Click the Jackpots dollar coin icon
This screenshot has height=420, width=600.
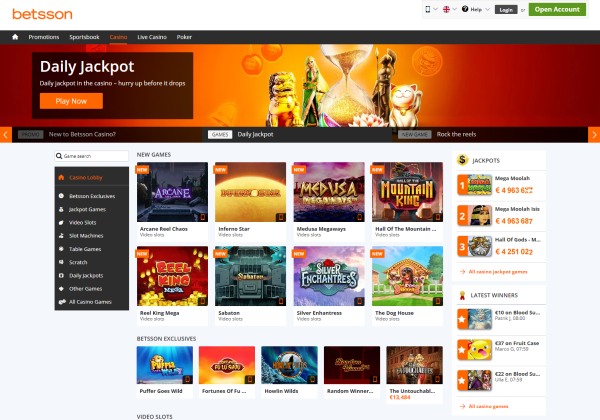pos(463,160)
